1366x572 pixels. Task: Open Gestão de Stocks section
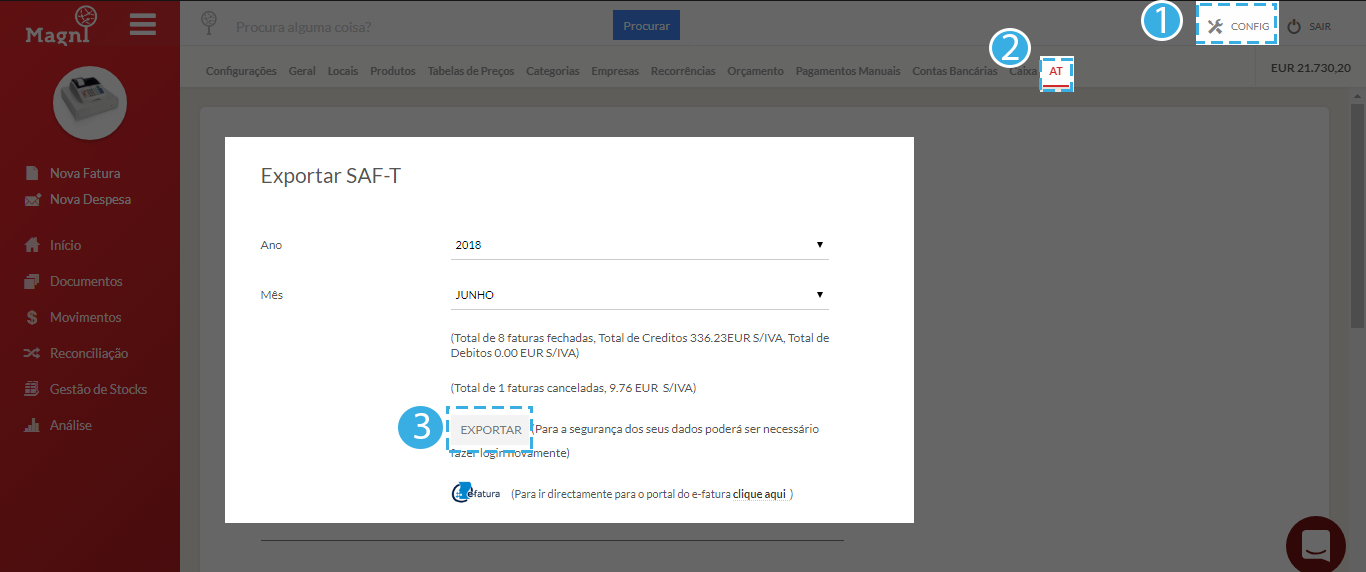pos(98,389)
